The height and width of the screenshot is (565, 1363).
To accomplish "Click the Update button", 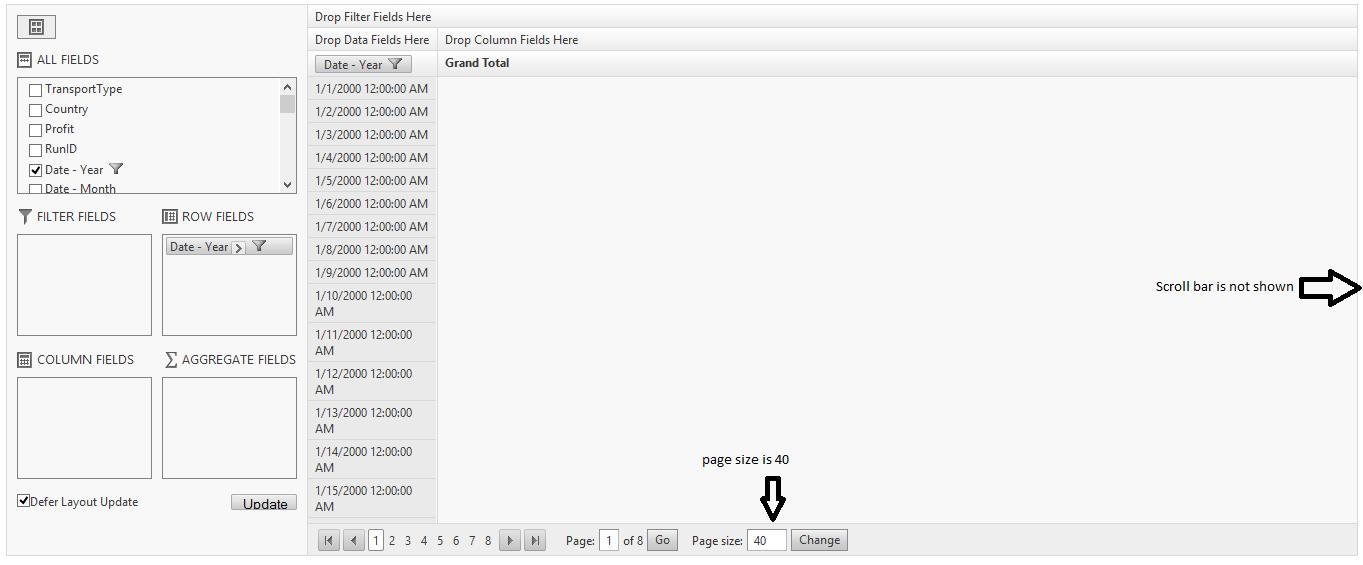I will coord(264,503).
